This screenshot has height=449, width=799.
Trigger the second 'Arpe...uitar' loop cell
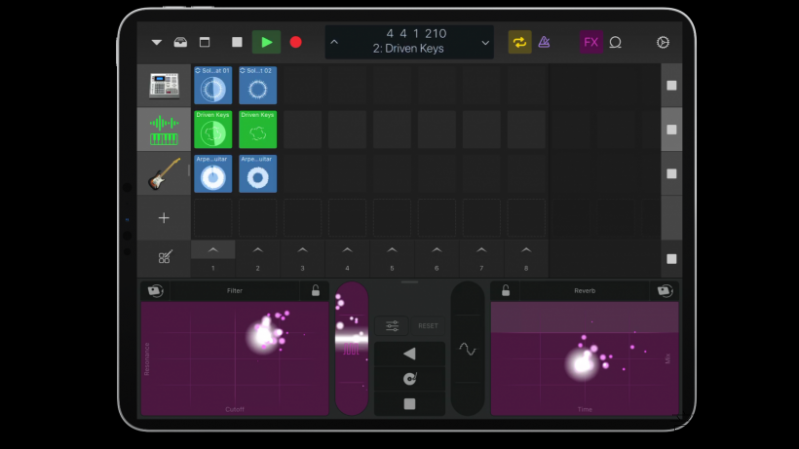258,174
